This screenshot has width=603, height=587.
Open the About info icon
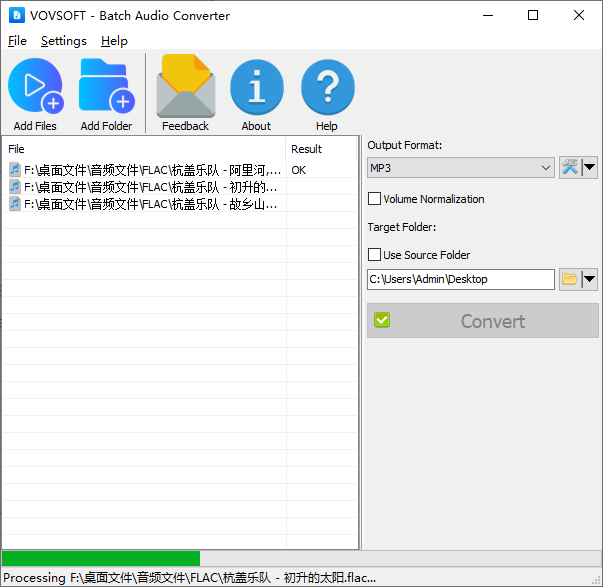coord(256,87)
